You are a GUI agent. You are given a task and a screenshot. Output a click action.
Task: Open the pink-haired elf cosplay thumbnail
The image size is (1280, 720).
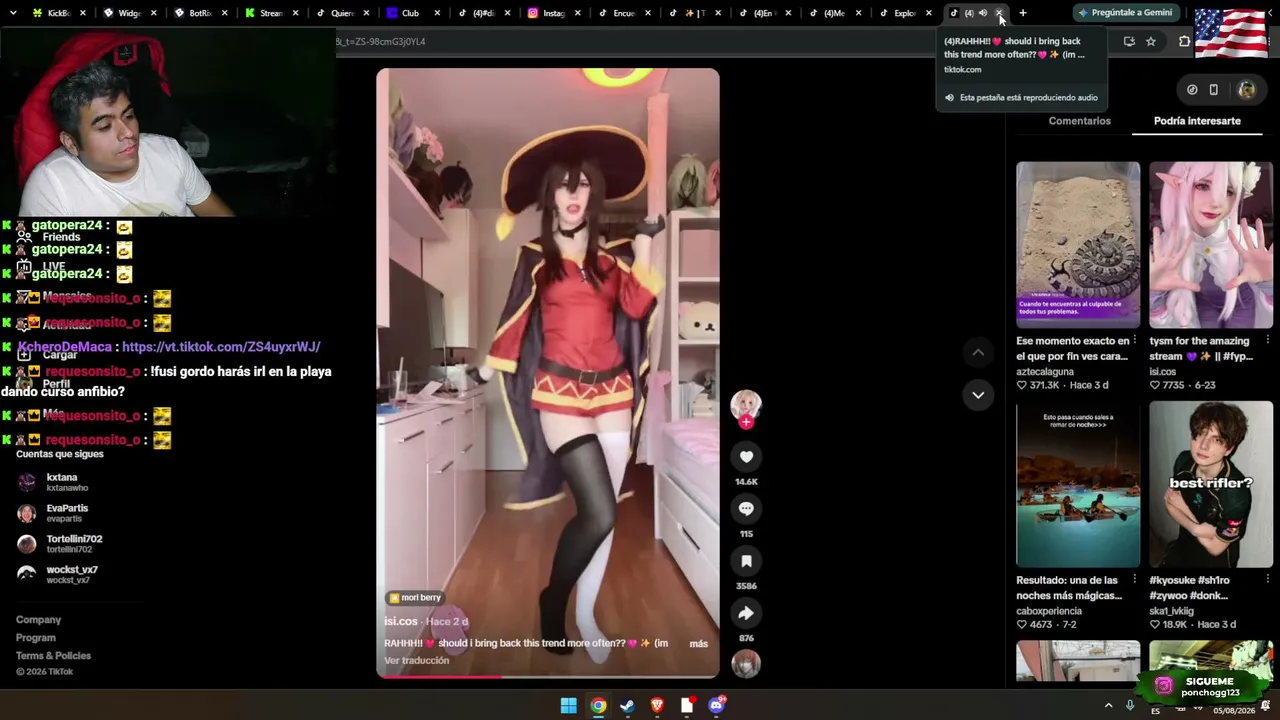click(1211, 245)
